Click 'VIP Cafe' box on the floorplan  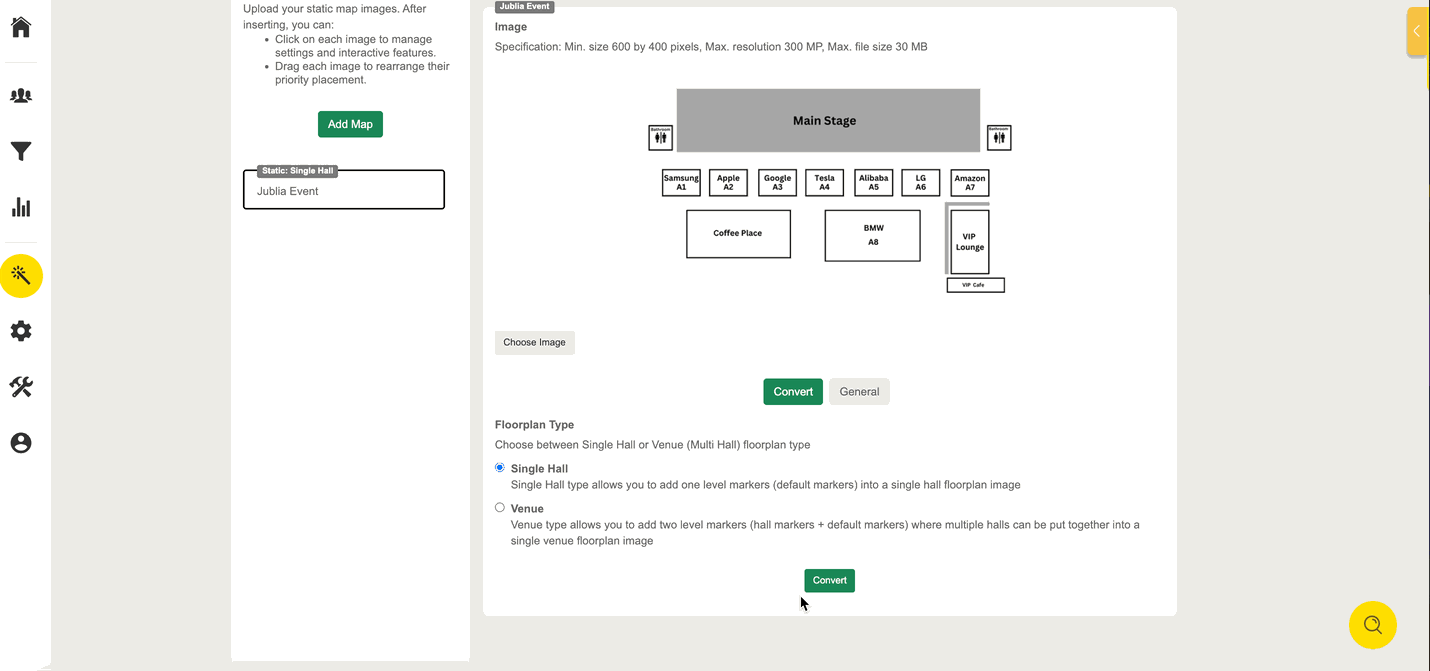pos(975,285)
